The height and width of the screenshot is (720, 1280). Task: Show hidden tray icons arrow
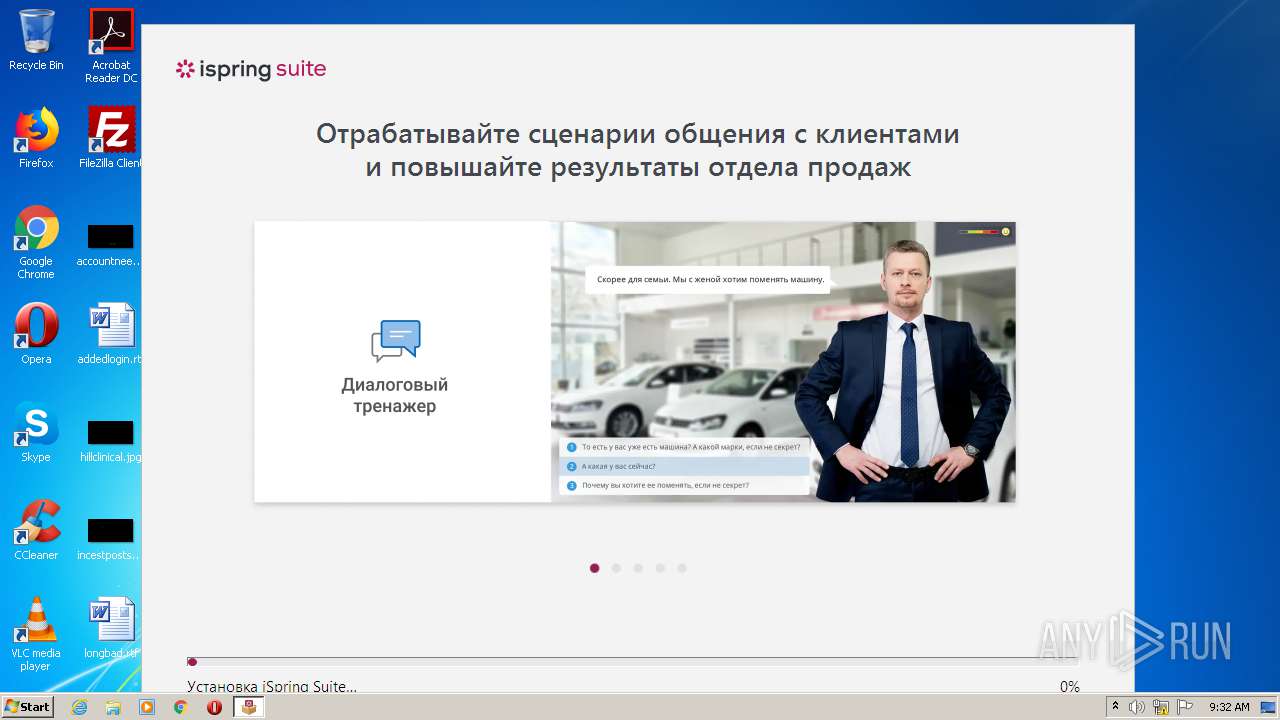pos(1115,707)
